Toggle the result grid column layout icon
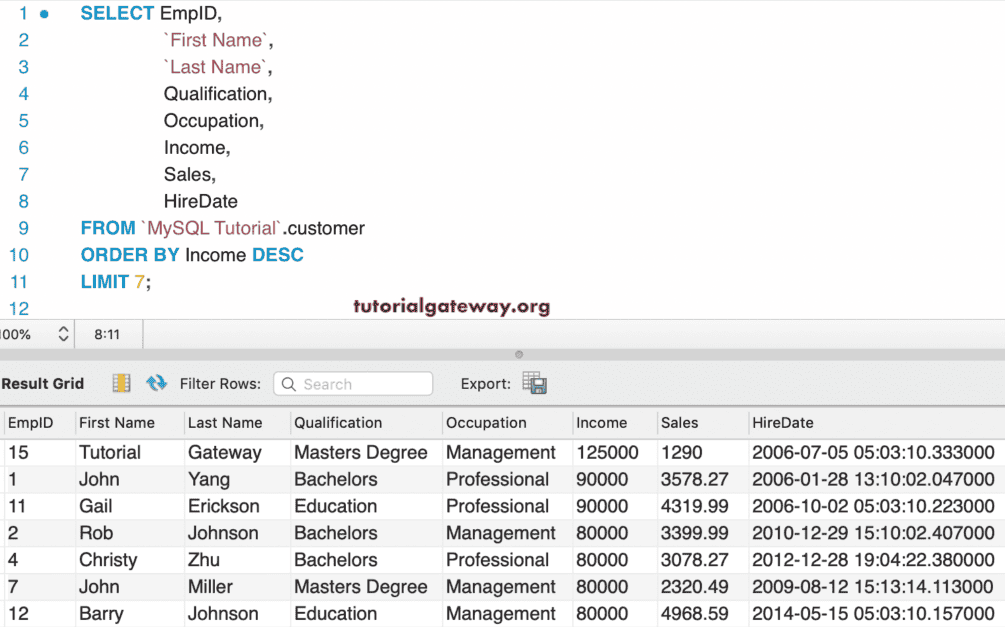 point(121,383)
